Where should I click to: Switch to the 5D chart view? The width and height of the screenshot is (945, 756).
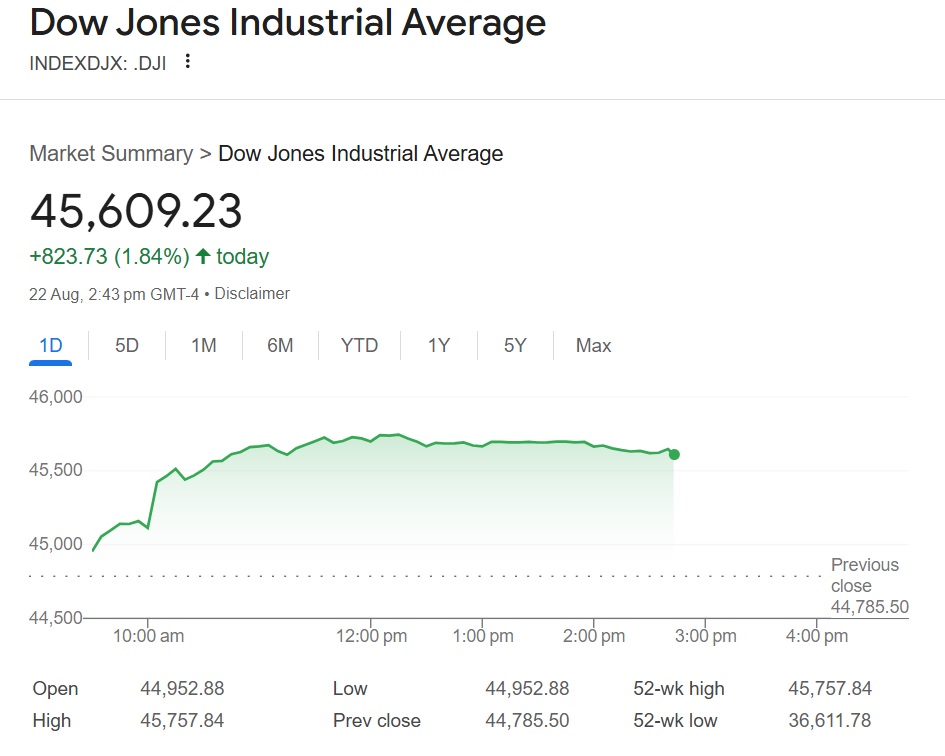coord(126,345)
